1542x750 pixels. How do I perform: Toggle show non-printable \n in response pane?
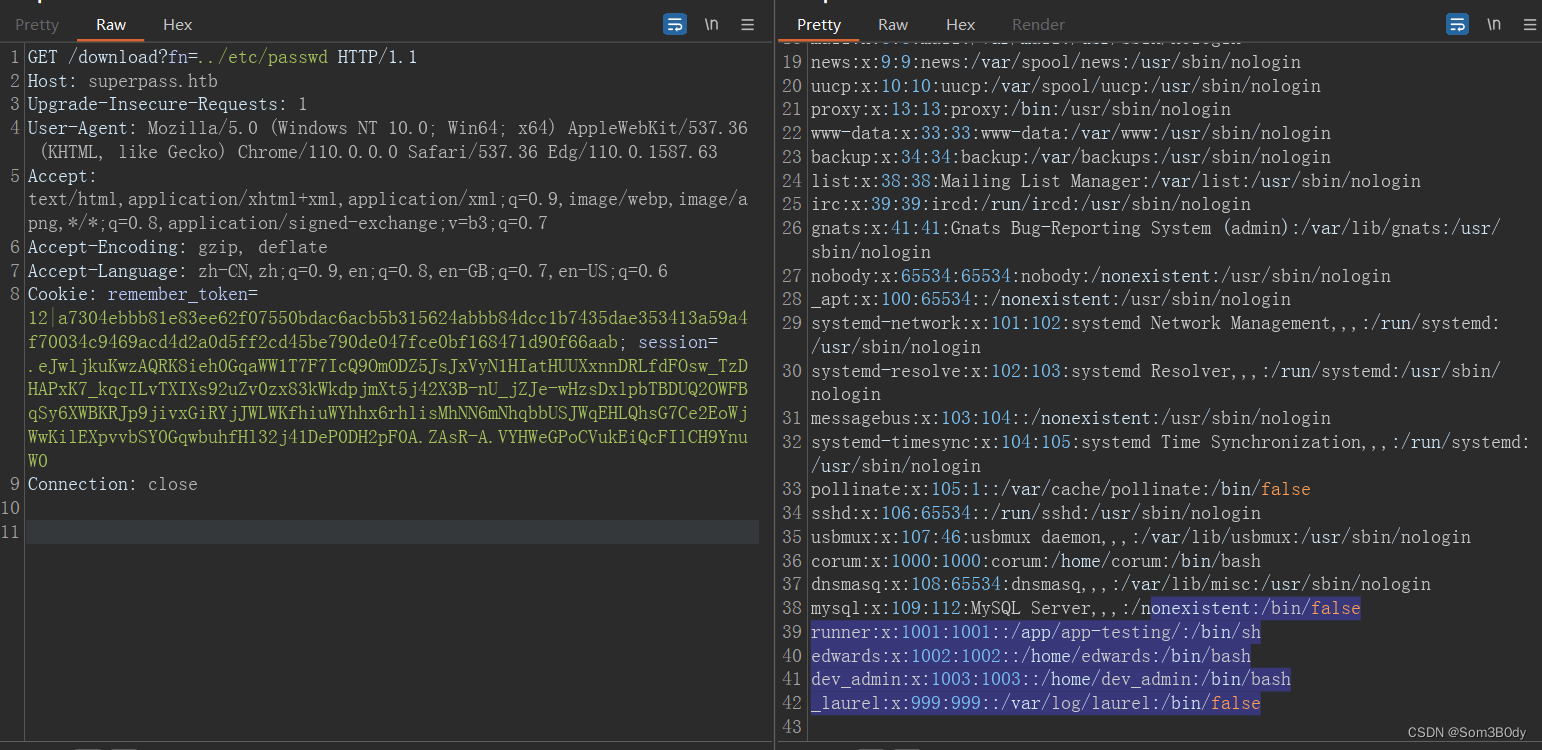[1493, 24]
